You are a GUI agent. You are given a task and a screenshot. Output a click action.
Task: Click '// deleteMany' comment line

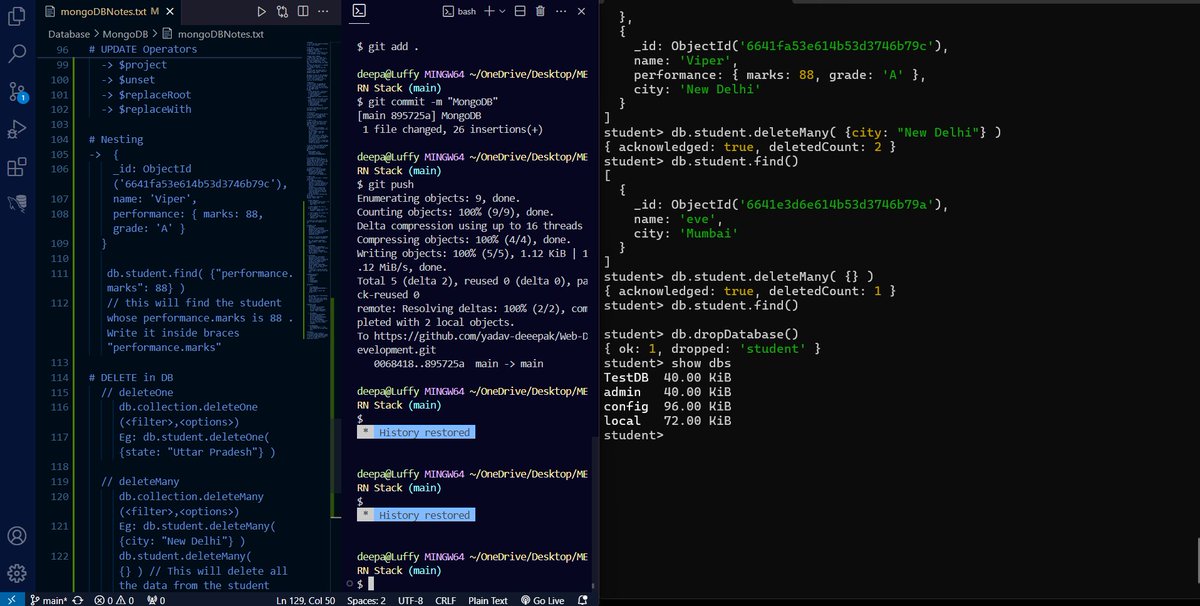(x=141, y=481)
